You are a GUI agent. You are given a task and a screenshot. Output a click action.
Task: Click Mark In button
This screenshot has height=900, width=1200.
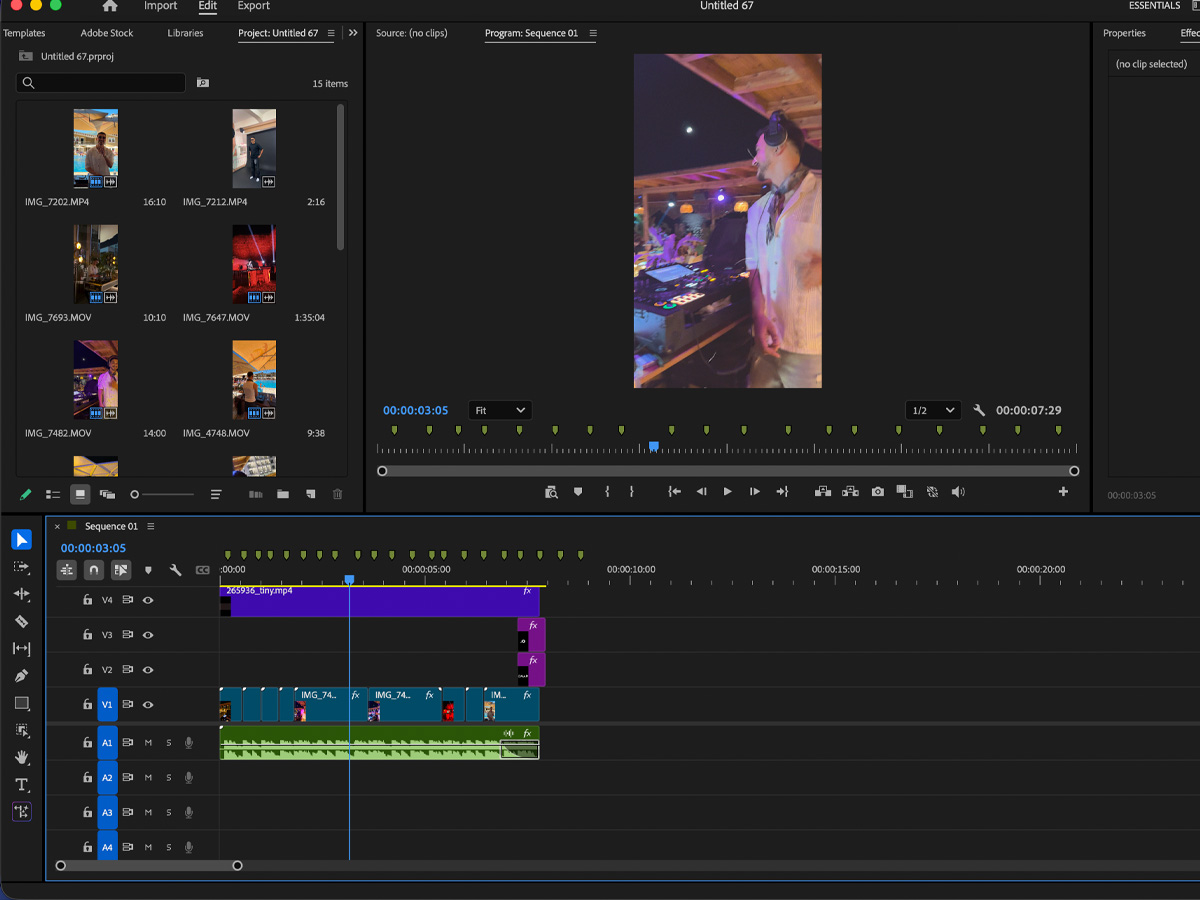(x=607, y=492)
